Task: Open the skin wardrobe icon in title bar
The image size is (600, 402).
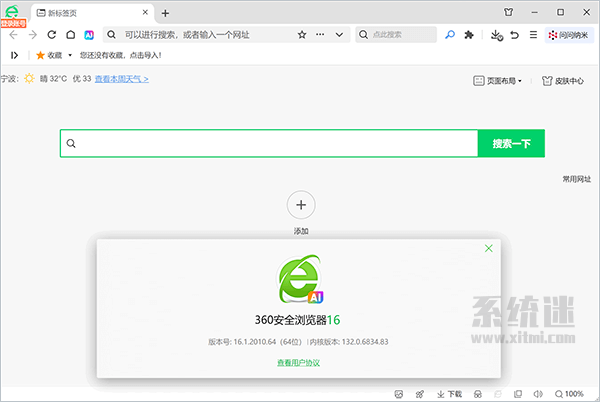Action: (514, 12)
